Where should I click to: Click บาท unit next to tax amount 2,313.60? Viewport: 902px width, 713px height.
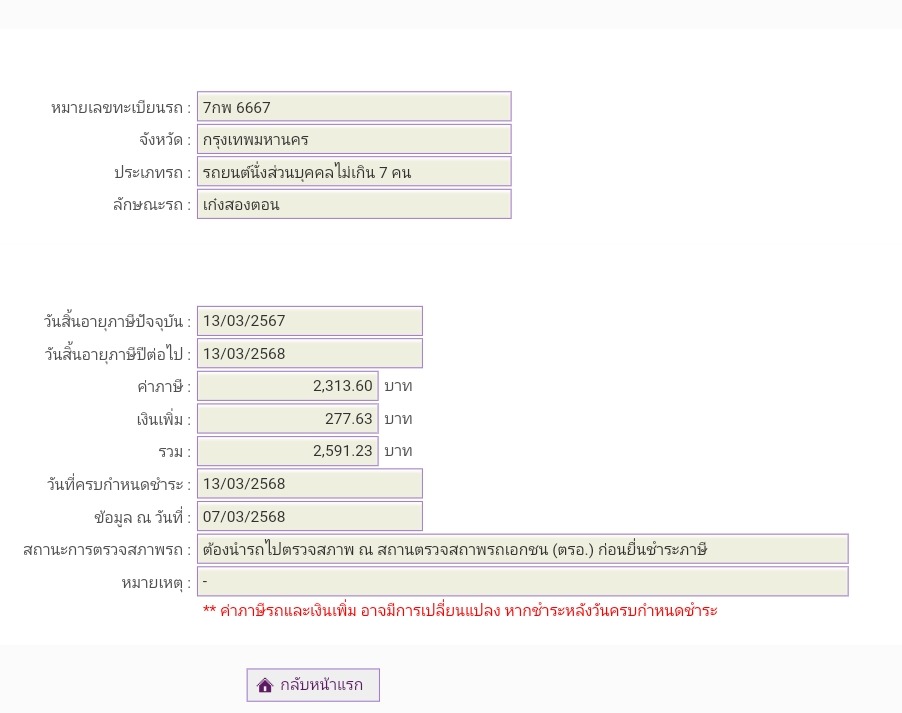pos(398,386)
